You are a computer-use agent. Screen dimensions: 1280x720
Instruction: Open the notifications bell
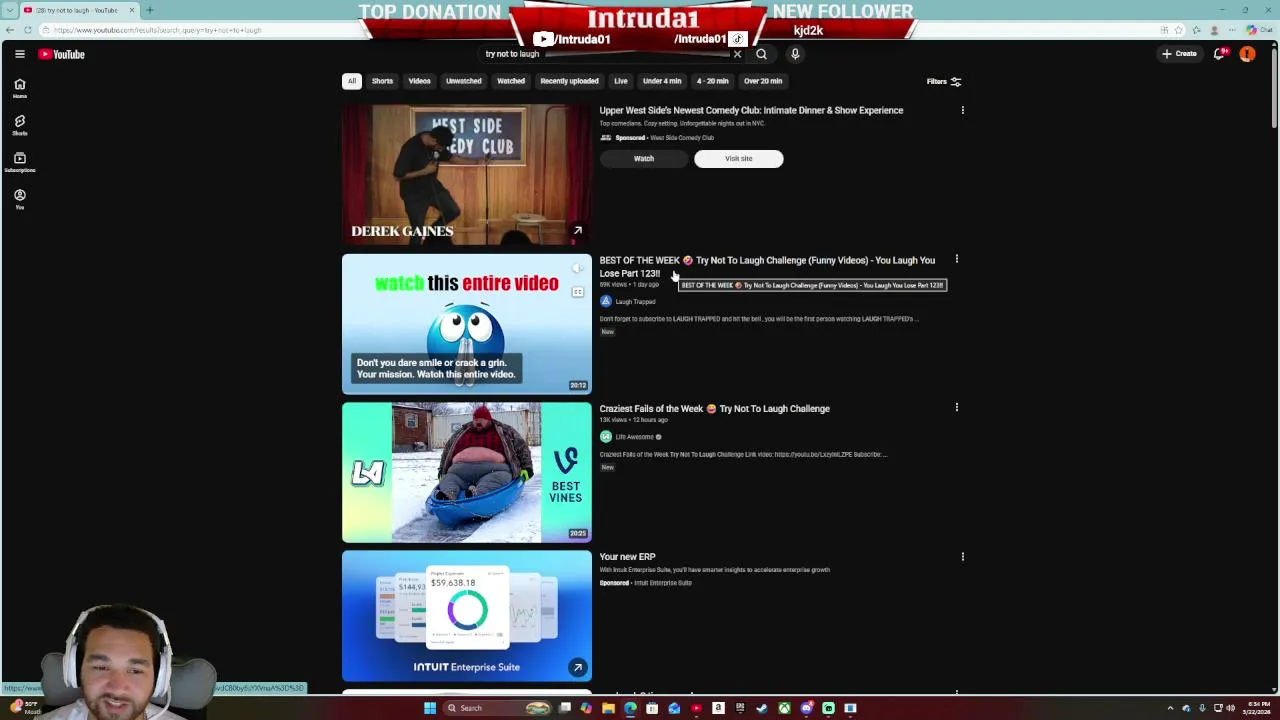pyautogui.click(x=1219, y=54)
